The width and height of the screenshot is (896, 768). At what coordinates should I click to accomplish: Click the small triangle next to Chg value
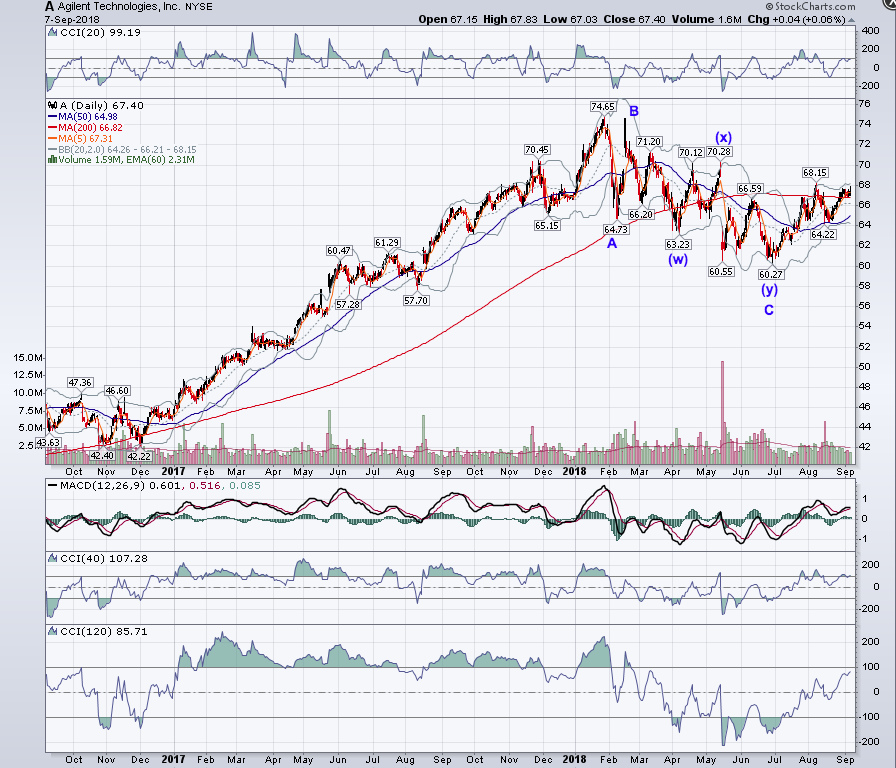pos(851,20)
